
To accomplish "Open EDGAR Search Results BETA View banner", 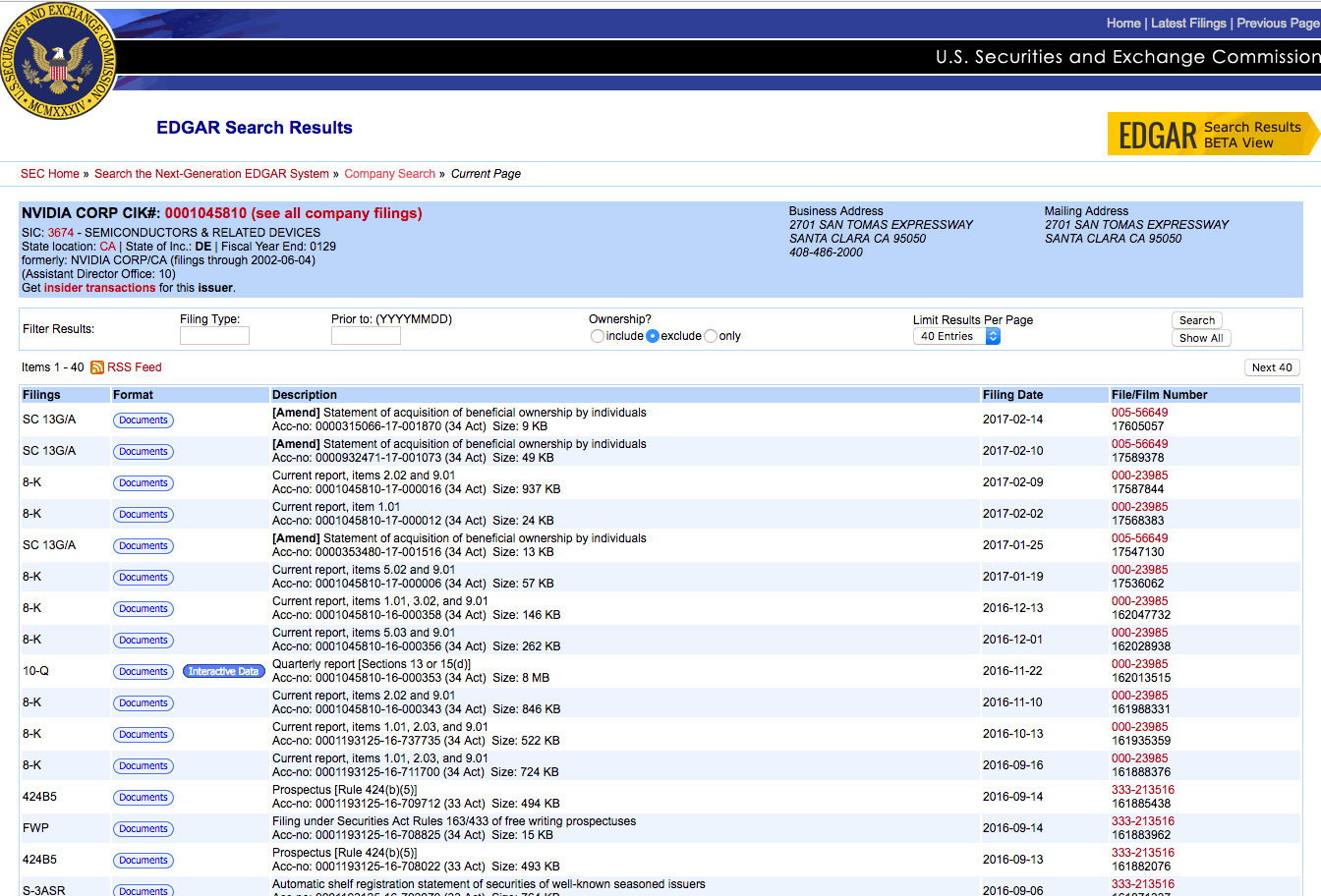I will pyautogui.click(x=1214, y=134).
